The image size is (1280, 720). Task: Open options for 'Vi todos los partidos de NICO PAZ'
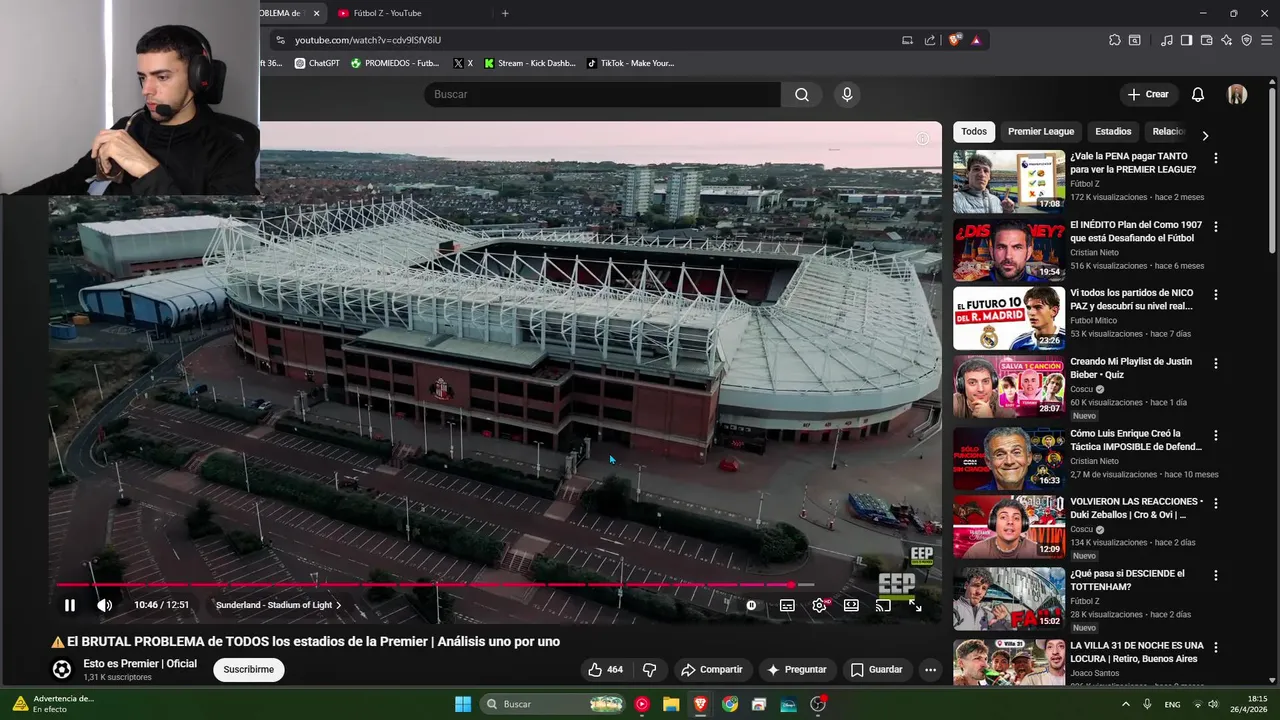tap(1216, 295)
